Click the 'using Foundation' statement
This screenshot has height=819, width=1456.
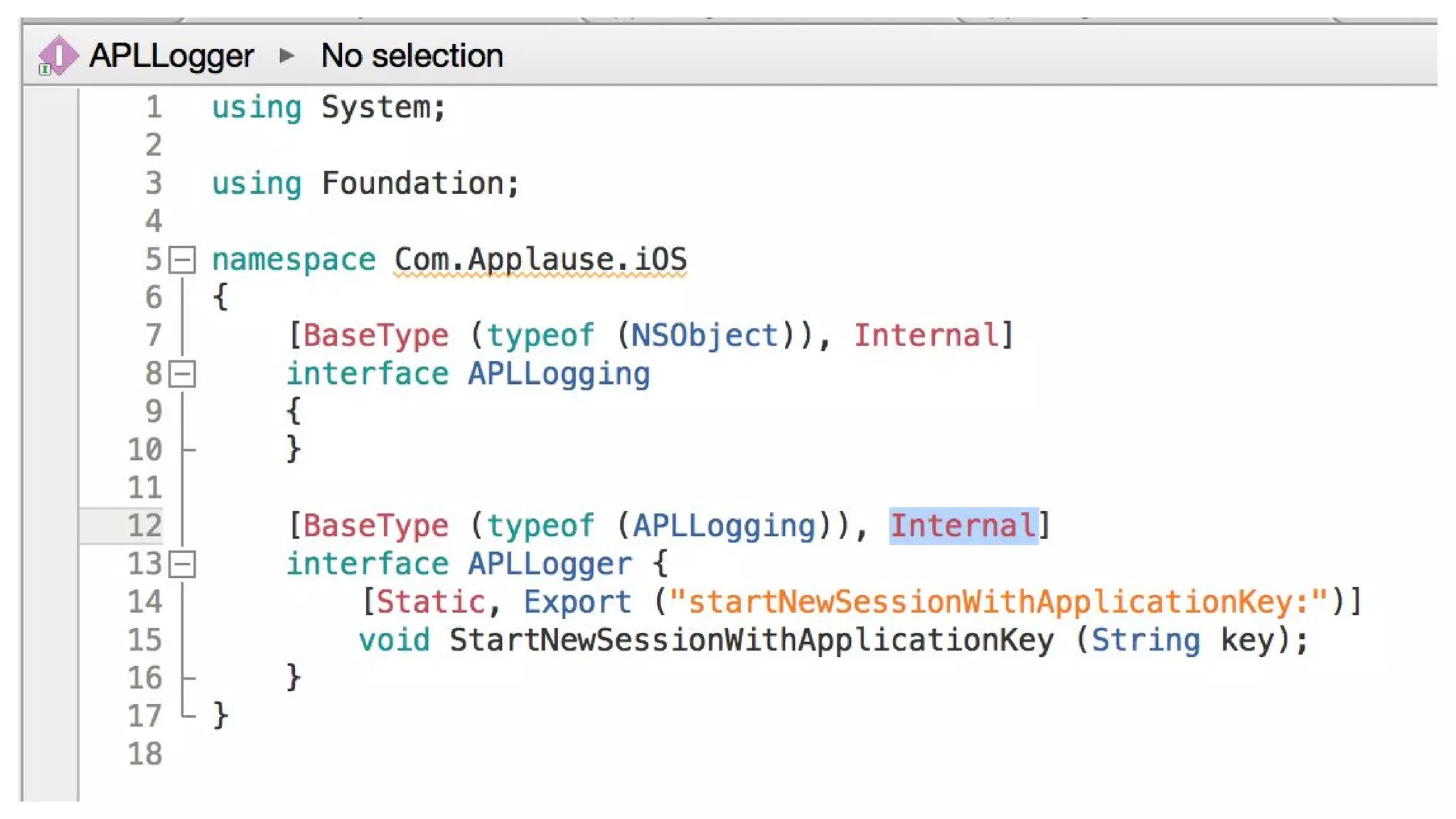click(365, 183)
